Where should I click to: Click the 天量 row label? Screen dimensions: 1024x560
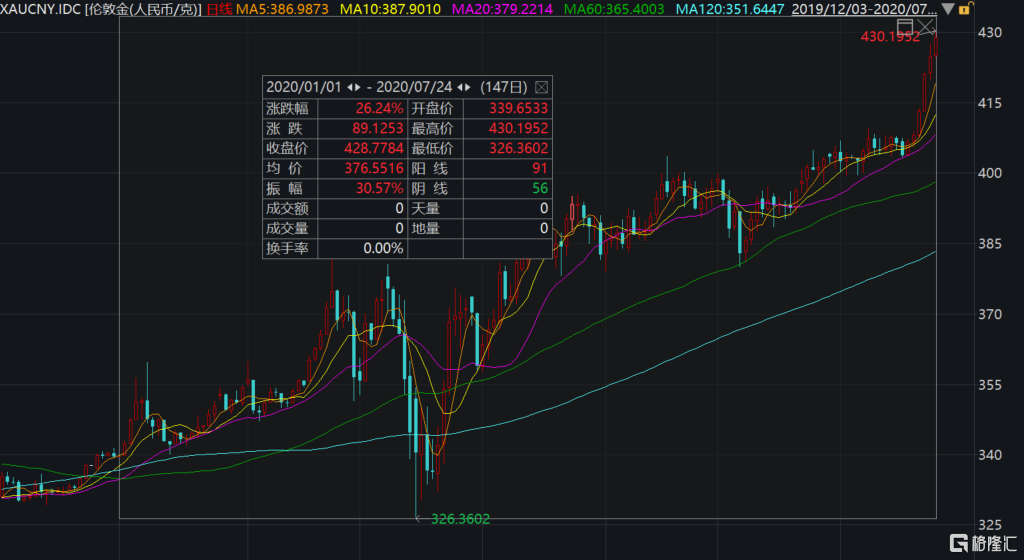tap(426, 209)
